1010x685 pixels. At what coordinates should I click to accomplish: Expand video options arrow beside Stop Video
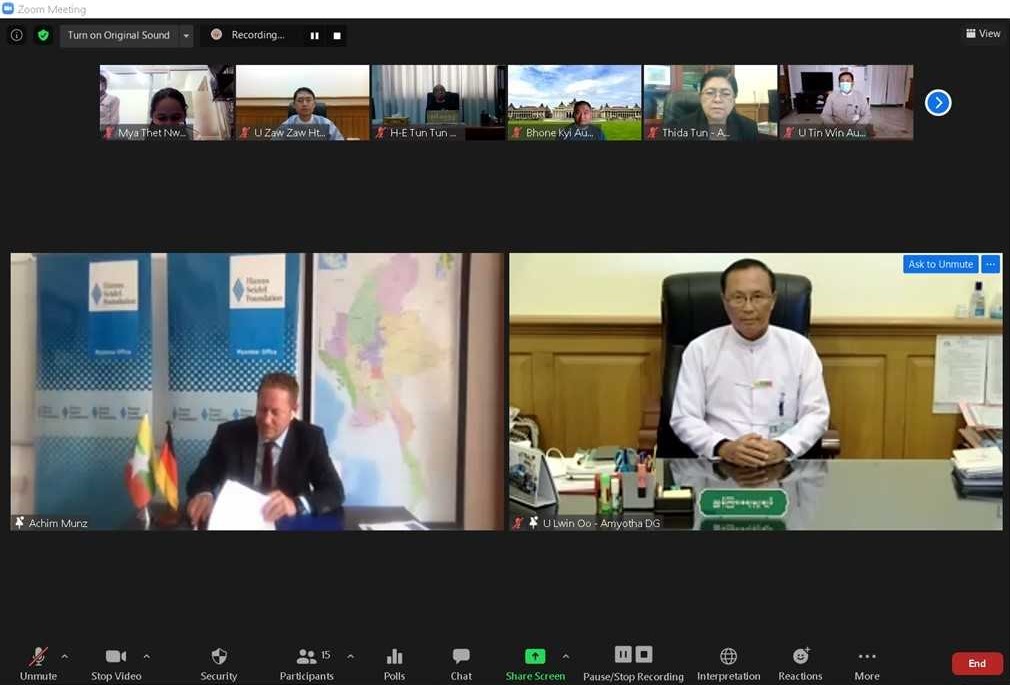pos(147,656)
